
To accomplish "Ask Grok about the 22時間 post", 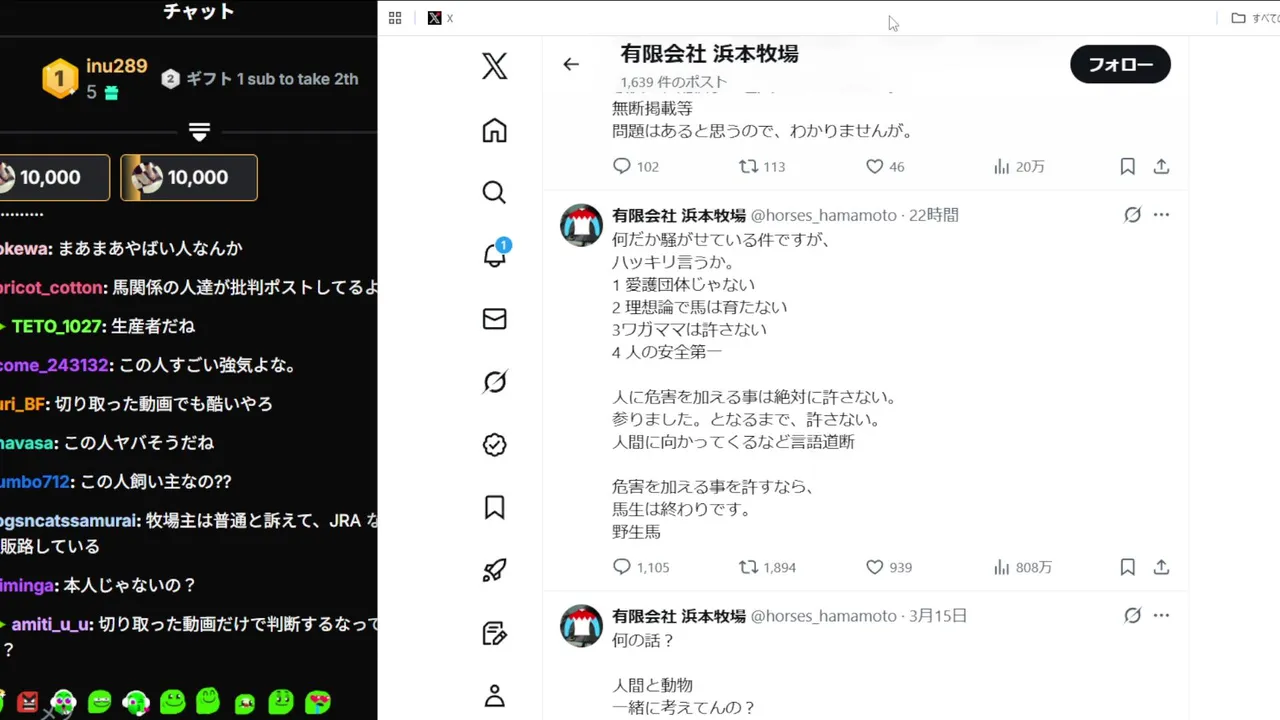I will pyautogui.click(x=1132, y=215).
